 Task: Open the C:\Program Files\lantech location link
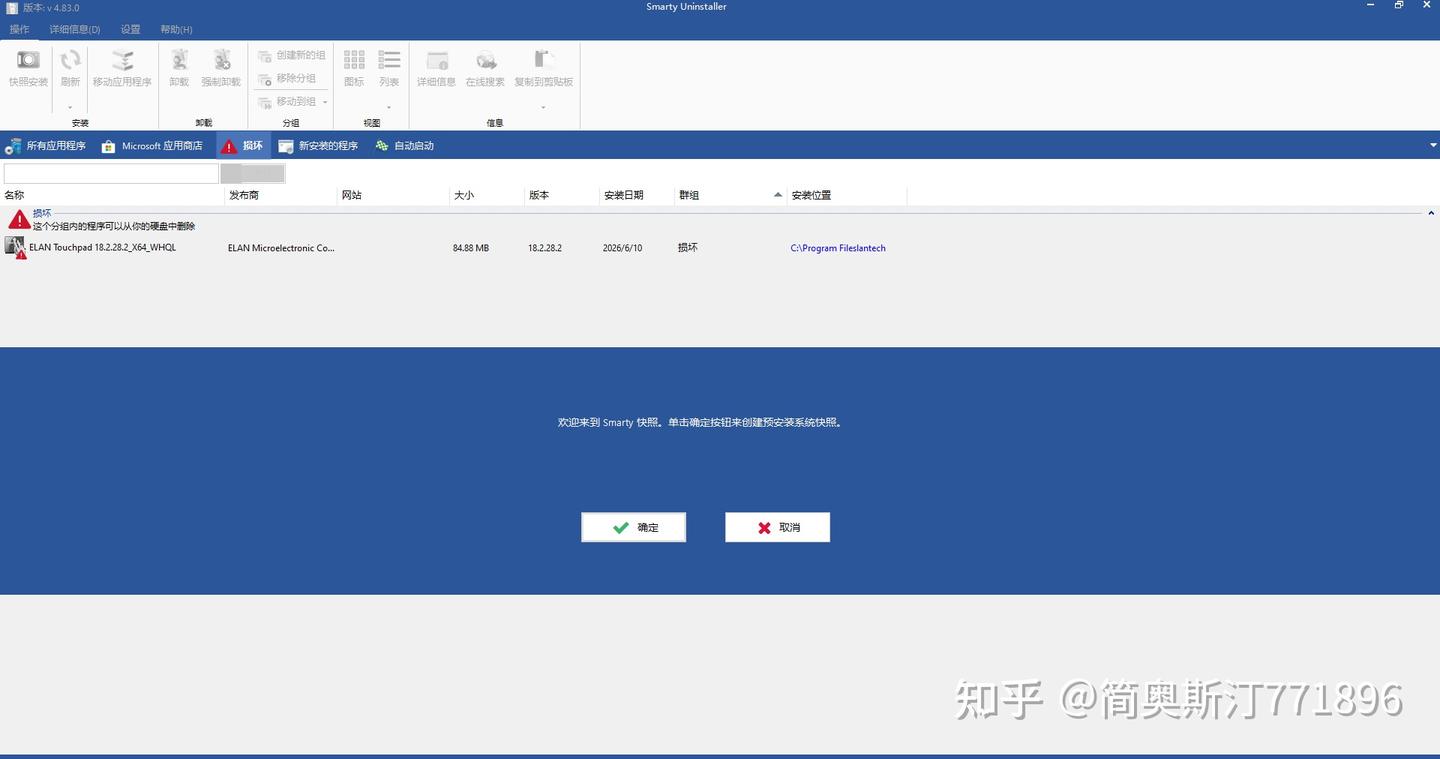pyautogui.click(x=838, y=248)
